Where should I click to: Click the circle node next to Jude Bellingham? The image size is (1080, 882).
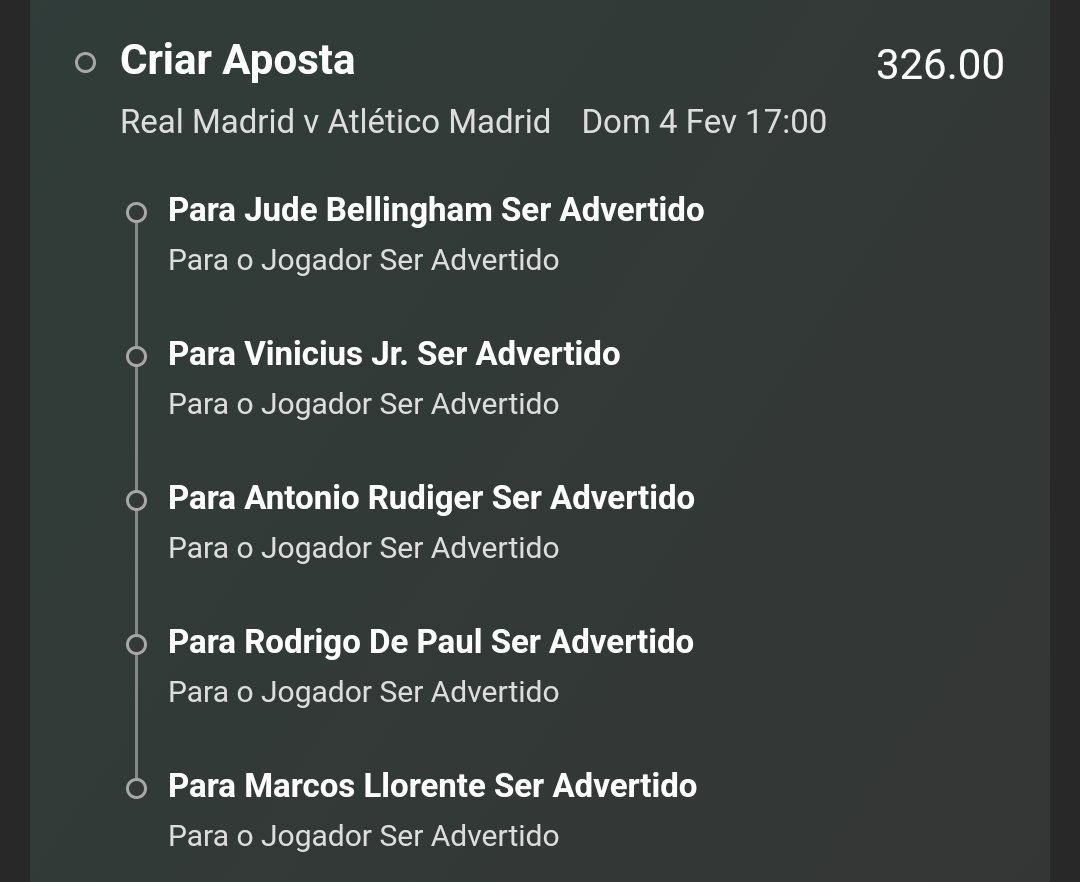pyautogui.click(x=136, y=212)
